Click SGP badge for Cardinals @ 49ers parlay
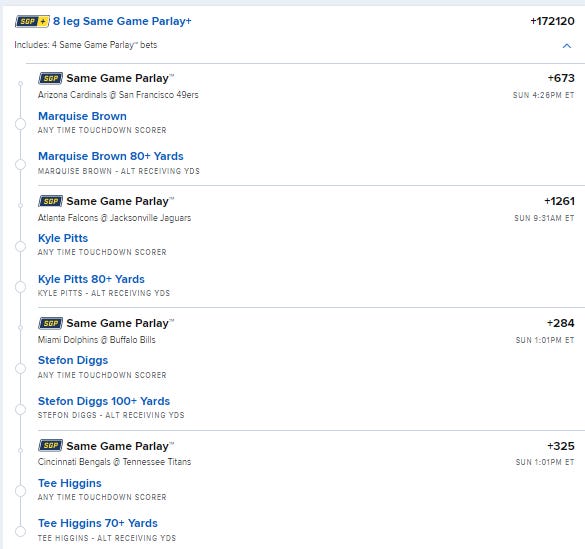The width and height of the screenshot is (585, 549). tap(50, 78)
